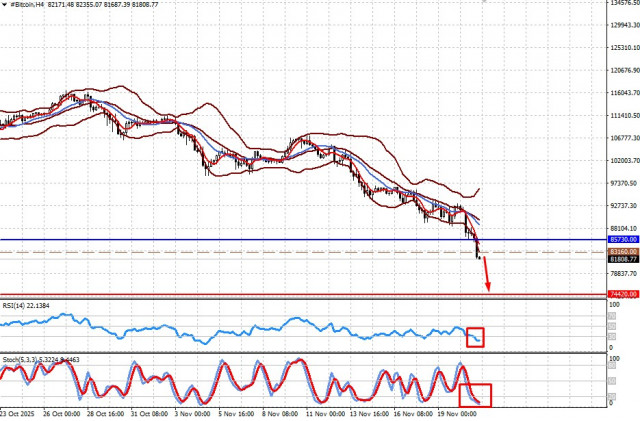Select the 16 Nov 08:00 time label
Viewport: 640px width, 421px height.
[x=413, y=414]
